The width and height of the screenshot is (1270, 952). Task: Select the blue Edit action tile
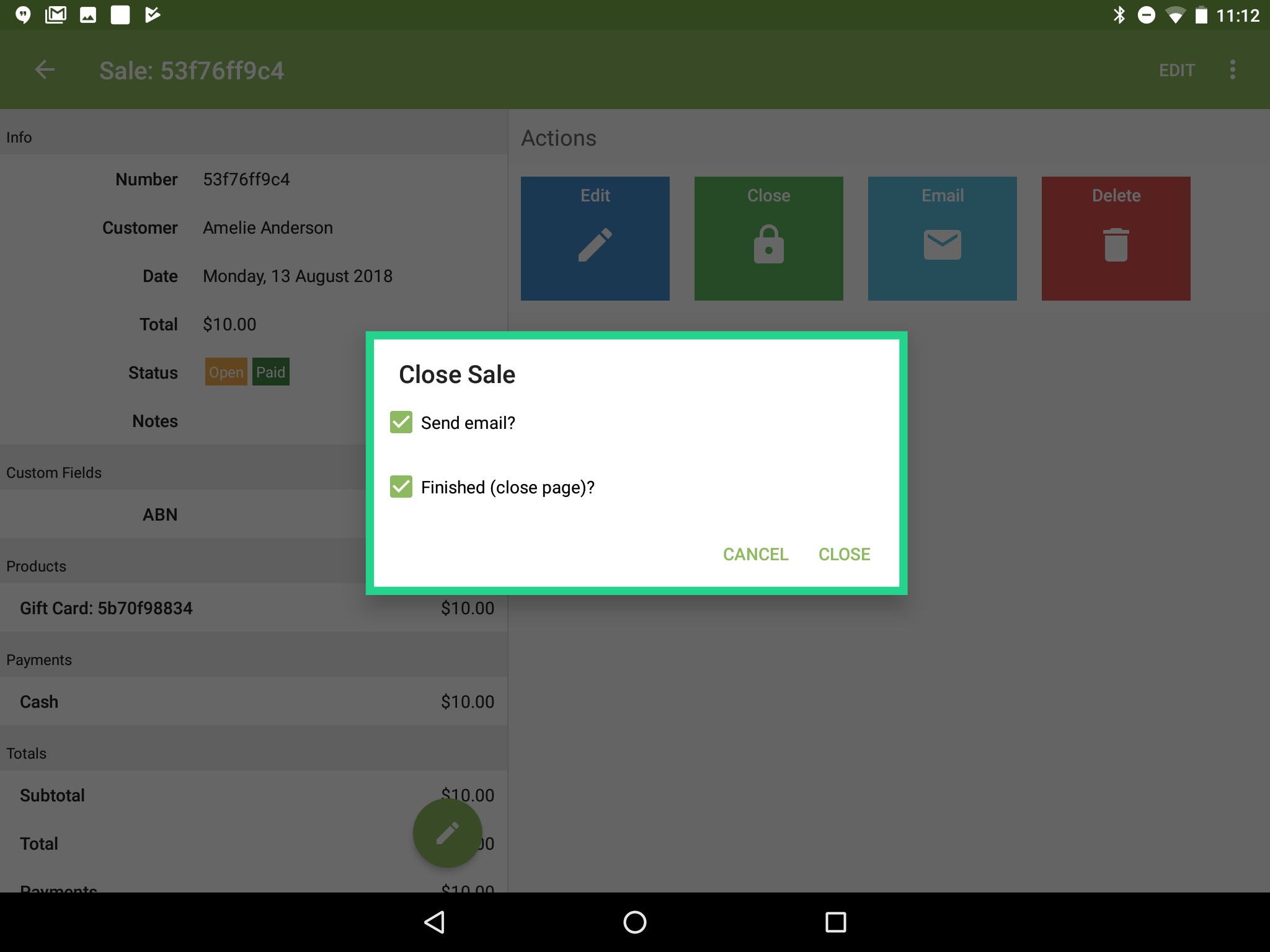(595, 239)
